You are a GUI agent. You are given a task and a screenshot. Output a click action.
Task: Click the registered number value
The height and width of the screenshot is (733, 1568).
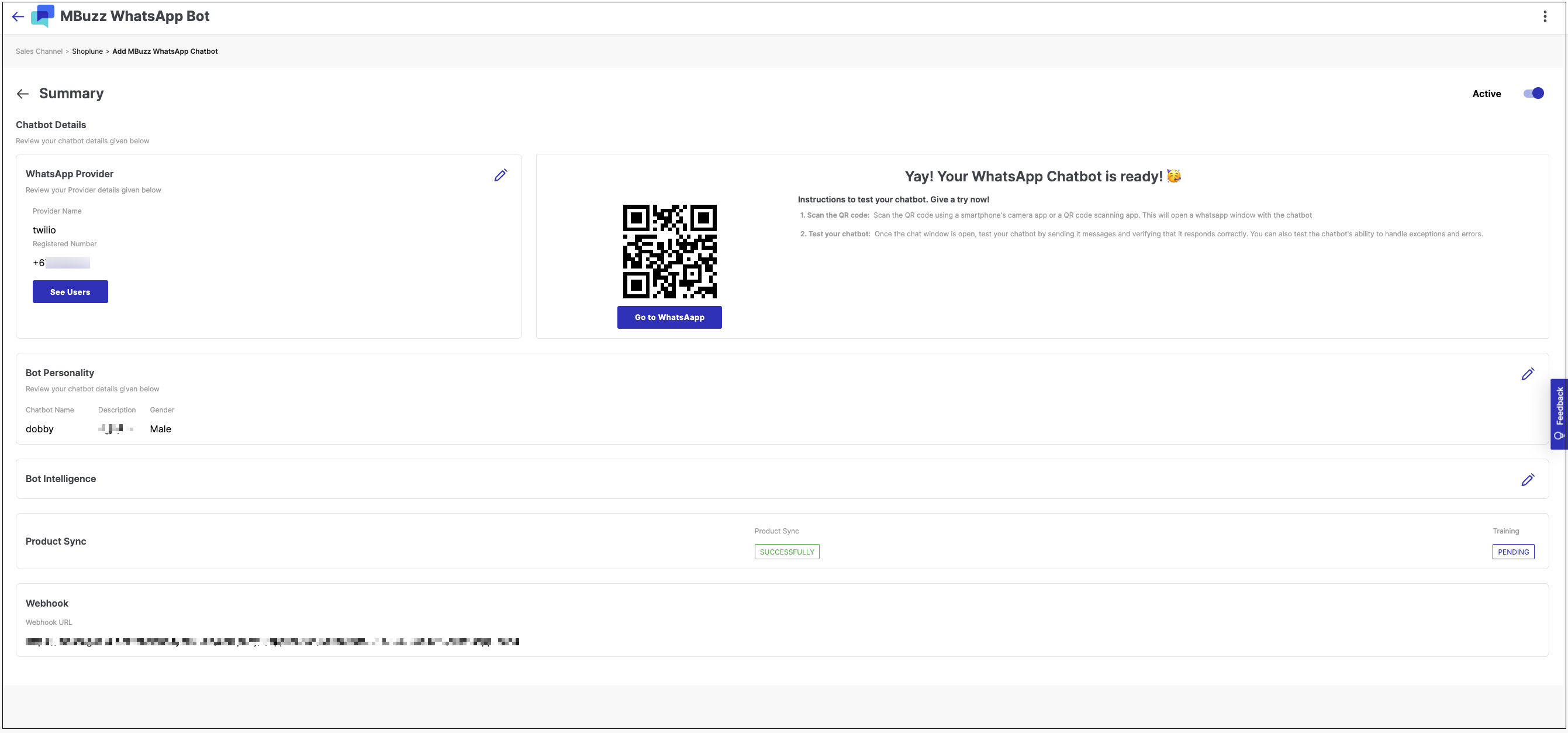click(61, 263)
